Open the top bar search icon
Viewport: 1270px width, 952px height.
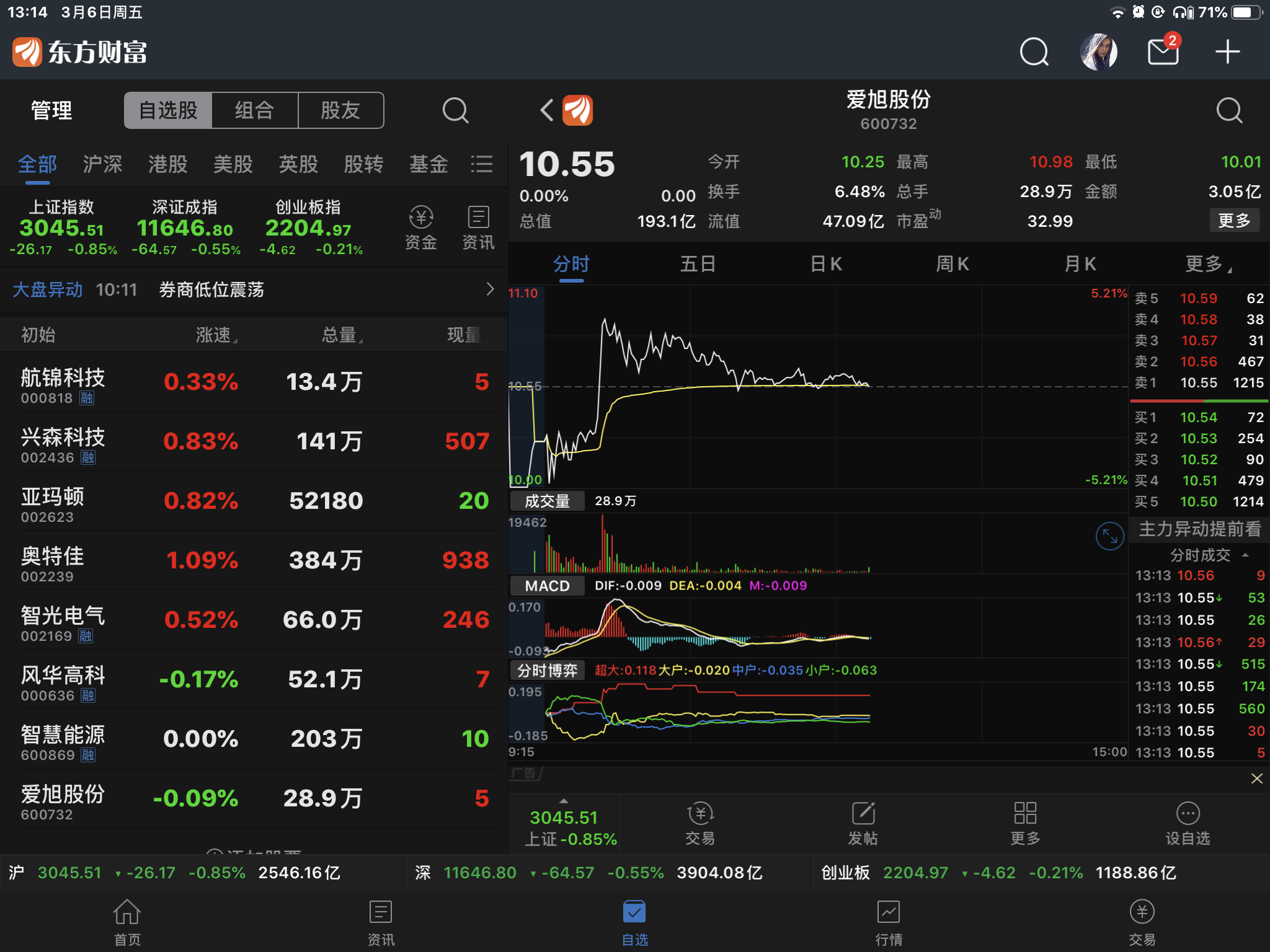(1034, 52)
